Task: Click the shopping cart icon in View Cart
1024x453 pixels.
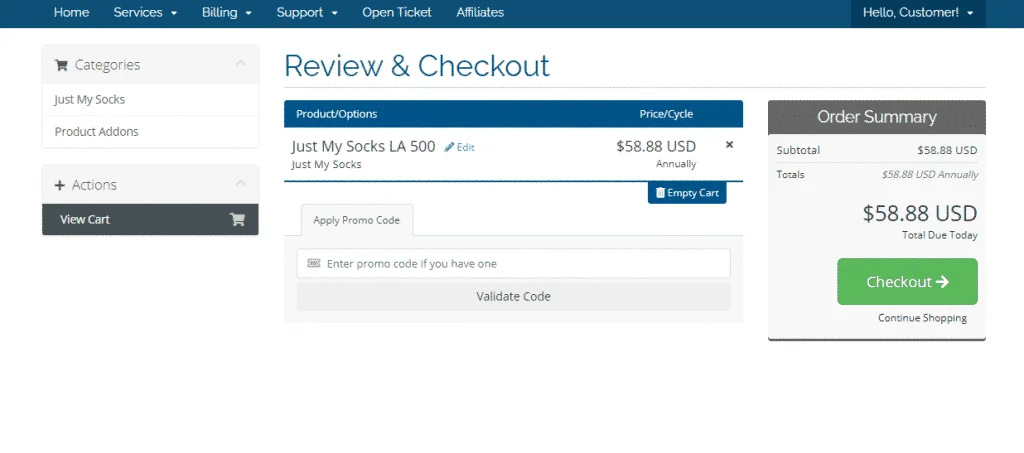Action: tap(237, 220)
